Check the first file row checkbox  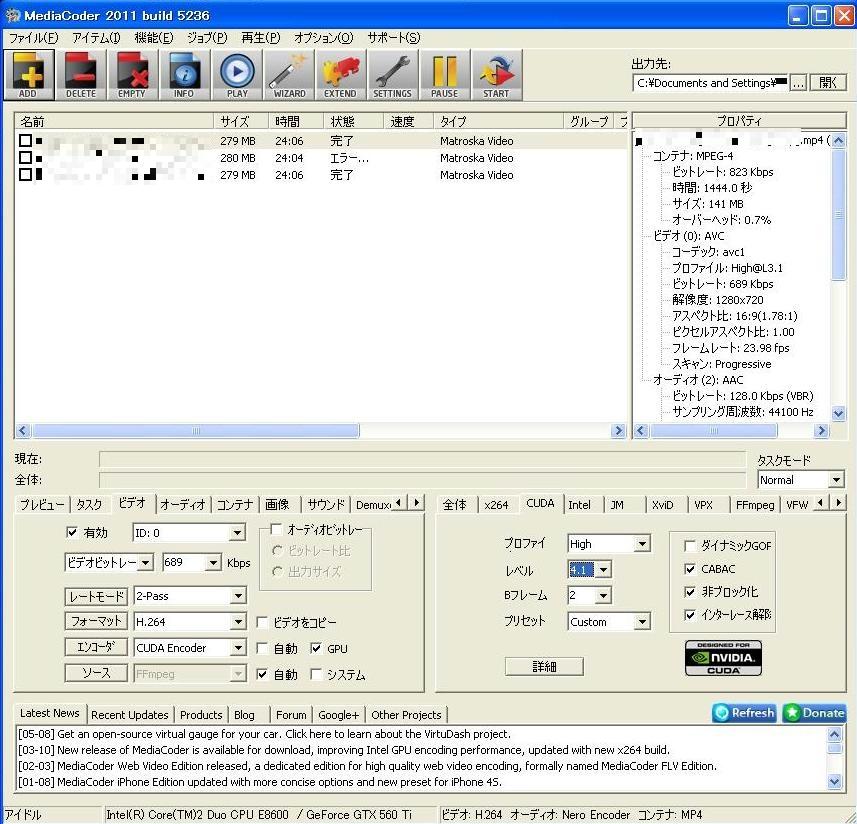click(x=25, y=140)
